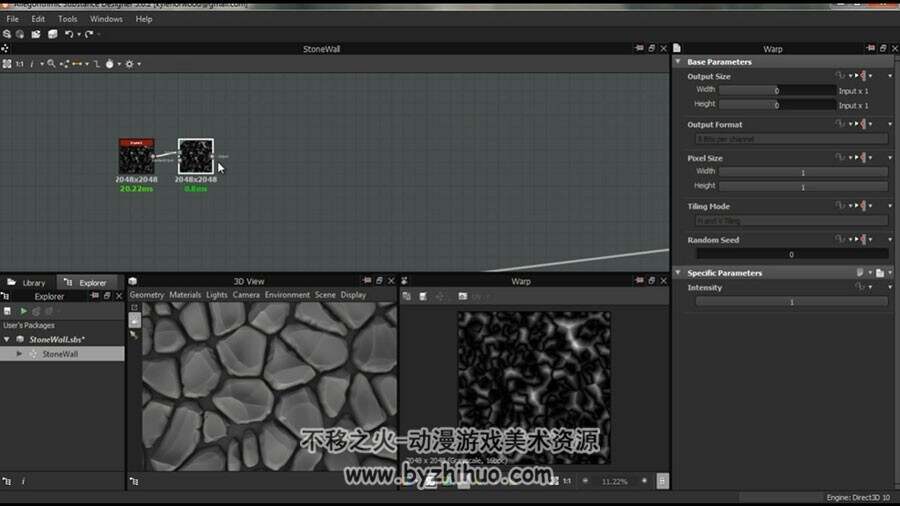Open the undo history dropdown arrow
The height and width of the screenshot is (506, 900).
[79, 34]
